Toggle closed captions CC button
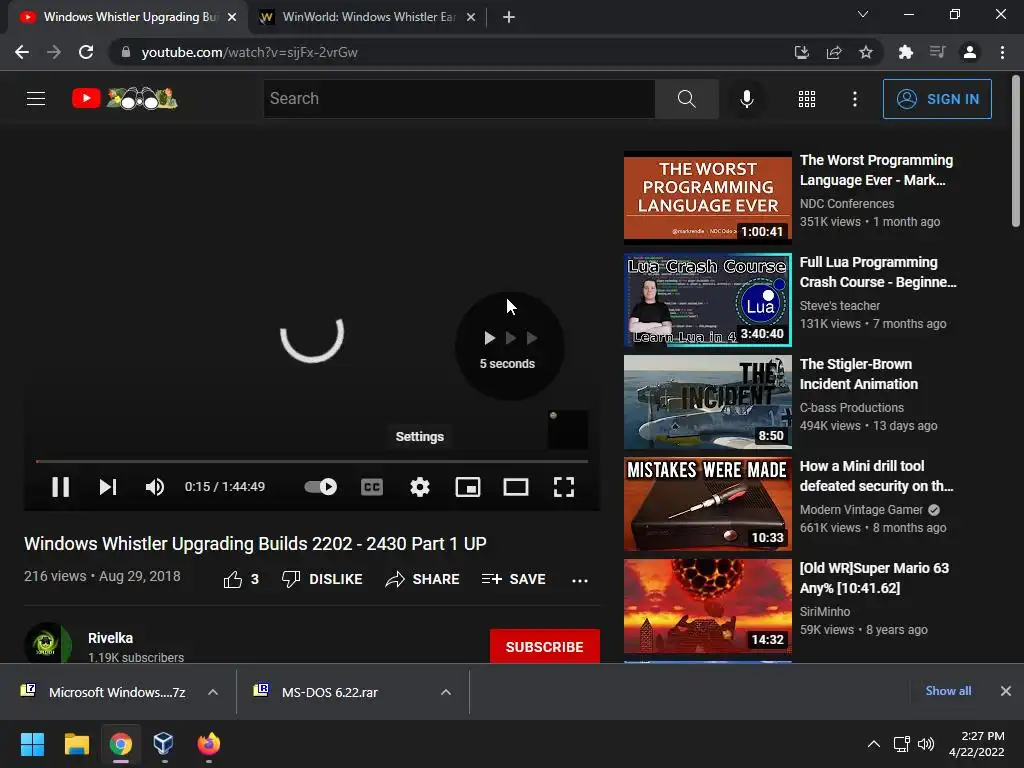The height and width of the screenshot is (768, 1024). coord(372,487)
